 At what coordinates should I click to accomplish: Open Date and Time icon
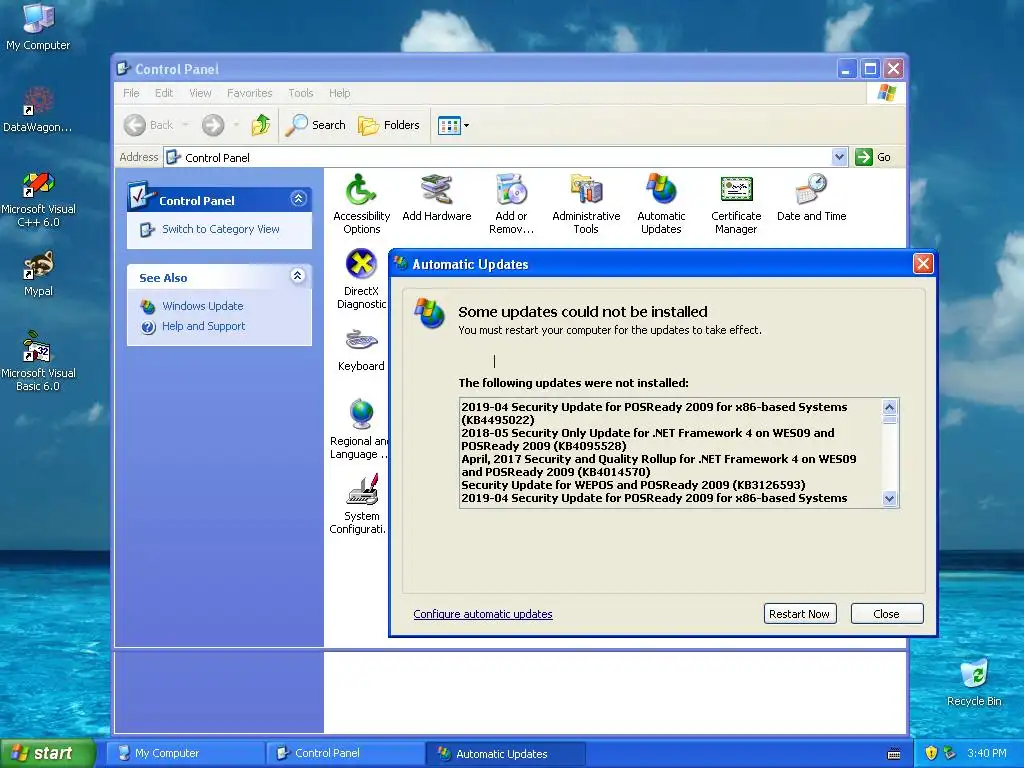[811, 197]
